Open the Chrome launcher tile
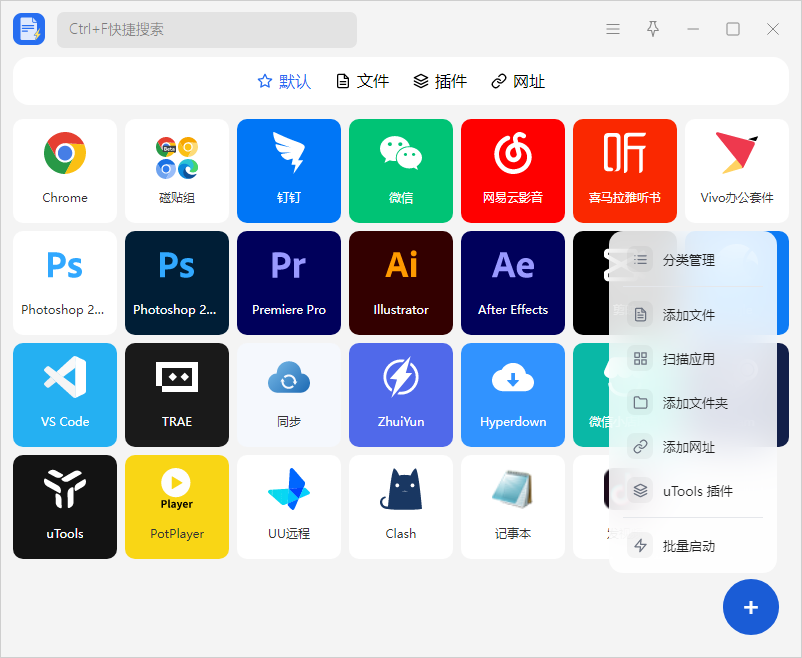The height and width of the screenshot is (658, 802). click(65, 171)
